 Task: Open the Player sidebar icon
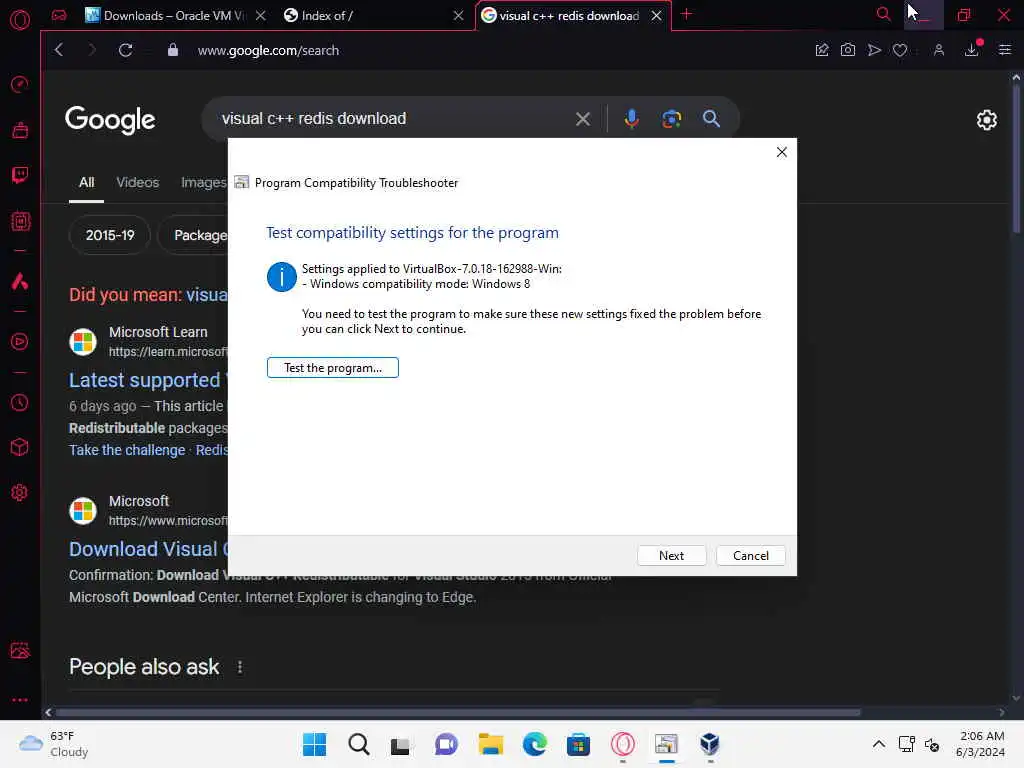20,342
